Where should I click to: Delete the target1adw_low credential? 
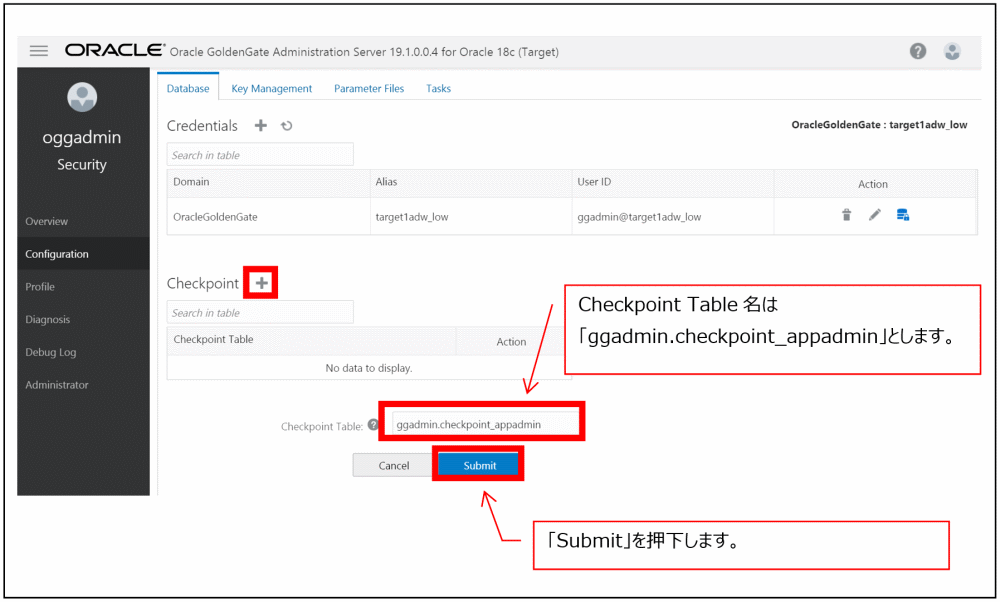coord(846,215)
